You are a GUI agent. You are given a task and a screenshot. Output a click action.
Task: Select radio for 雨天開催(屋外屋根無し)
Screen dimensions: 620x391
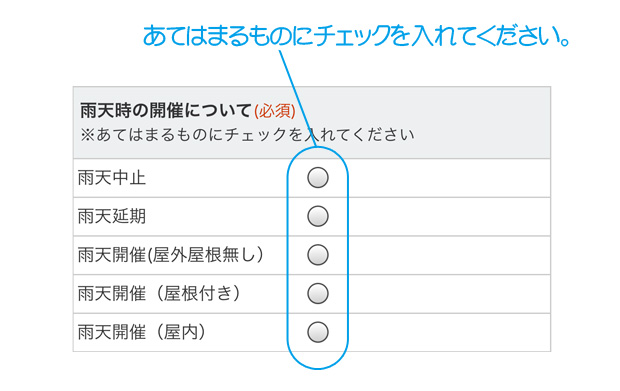click(x=318, y=255)
